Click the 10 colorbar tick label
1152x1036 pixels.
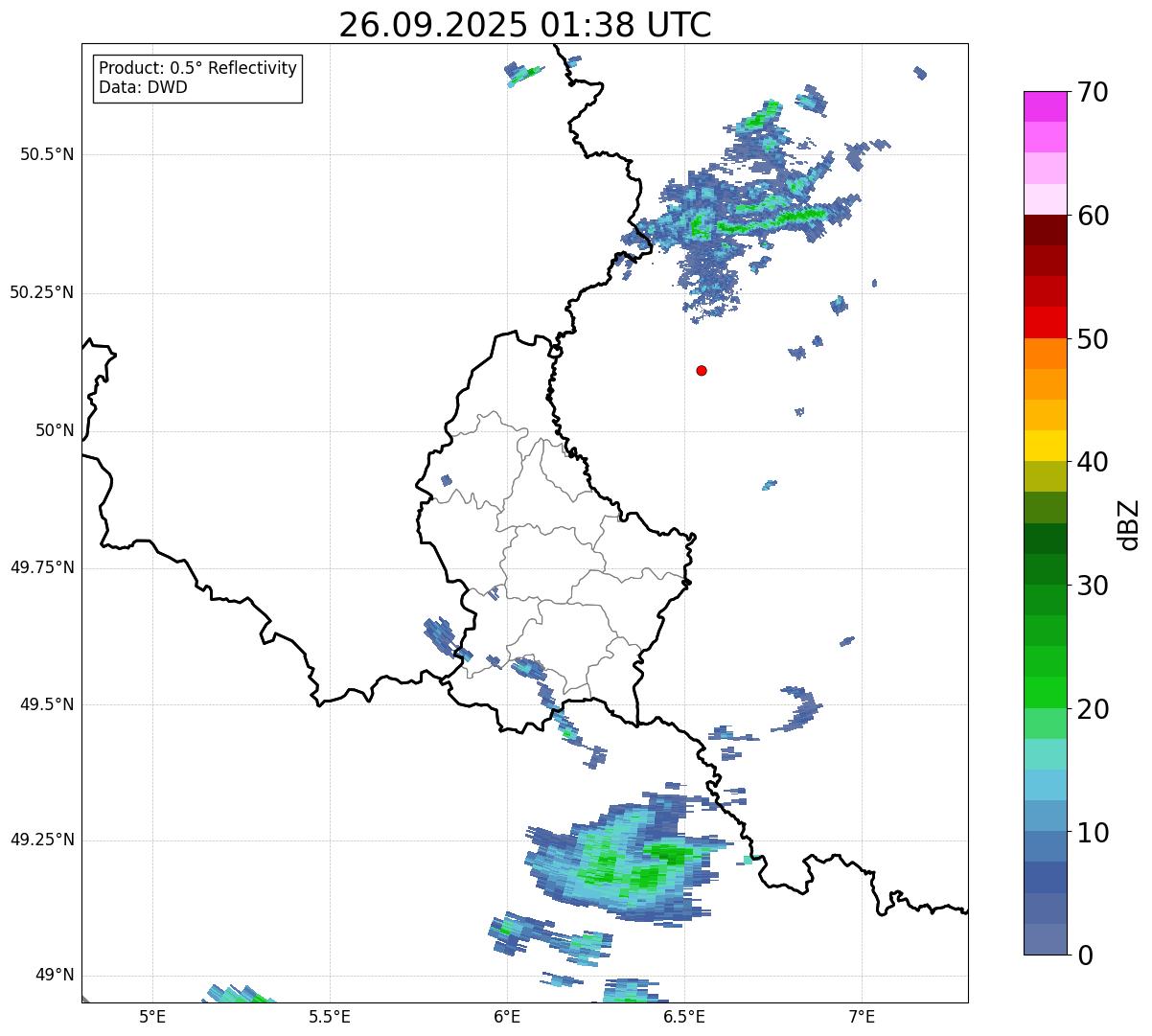[1093, 832]
